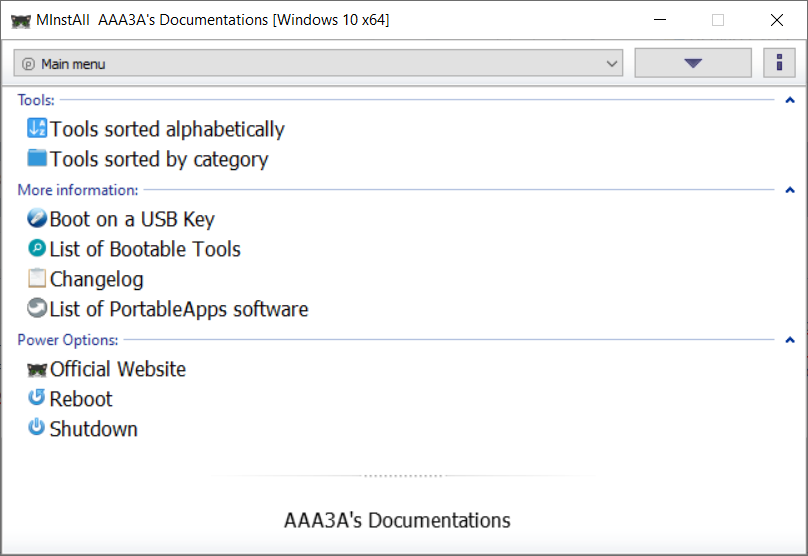
Task: Click the AAA3A's Documentations footer text
Action: 397,520
